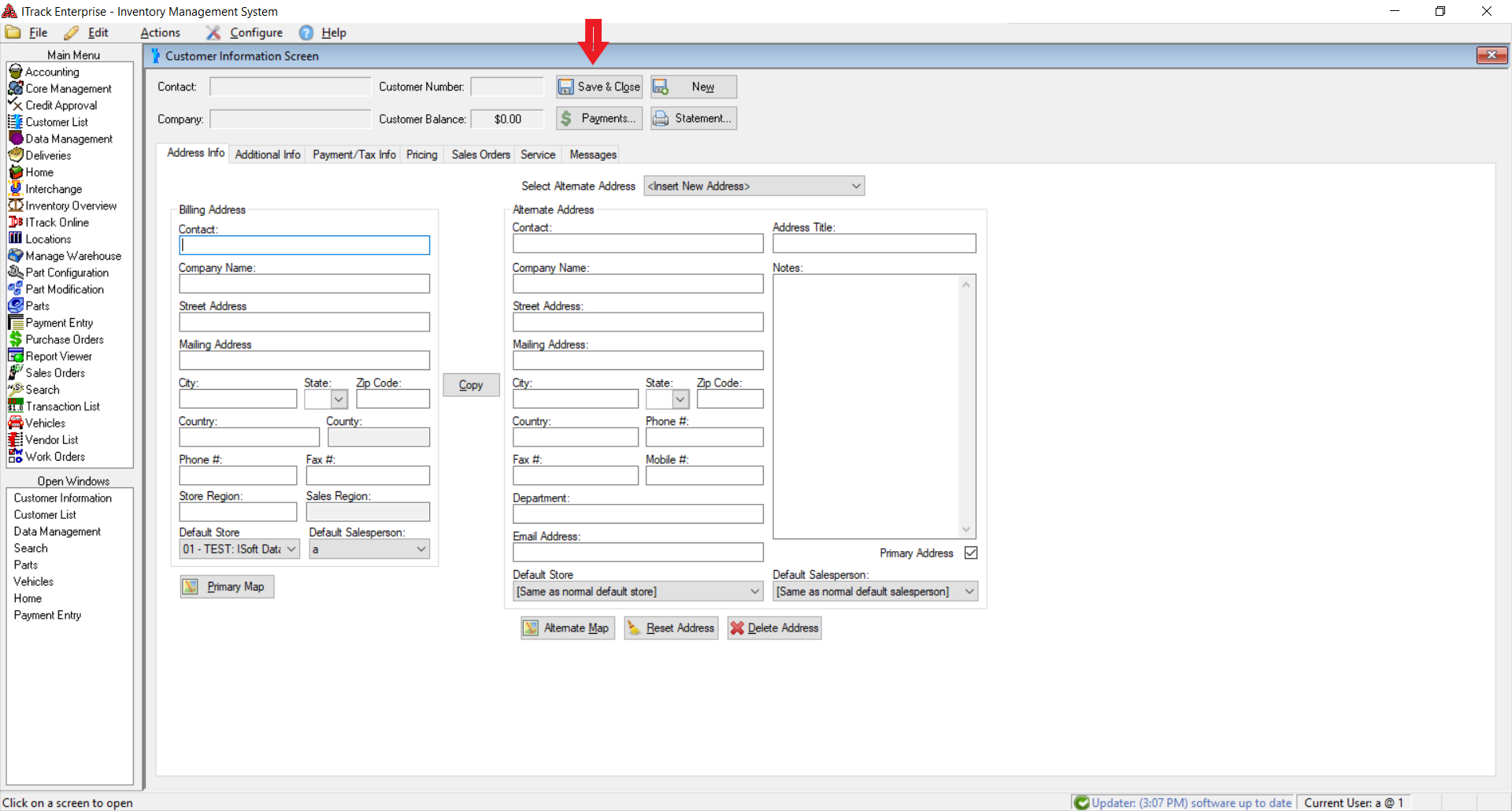
Task: Toggle the Primary Address checkbox
Action: click(971, 553)
